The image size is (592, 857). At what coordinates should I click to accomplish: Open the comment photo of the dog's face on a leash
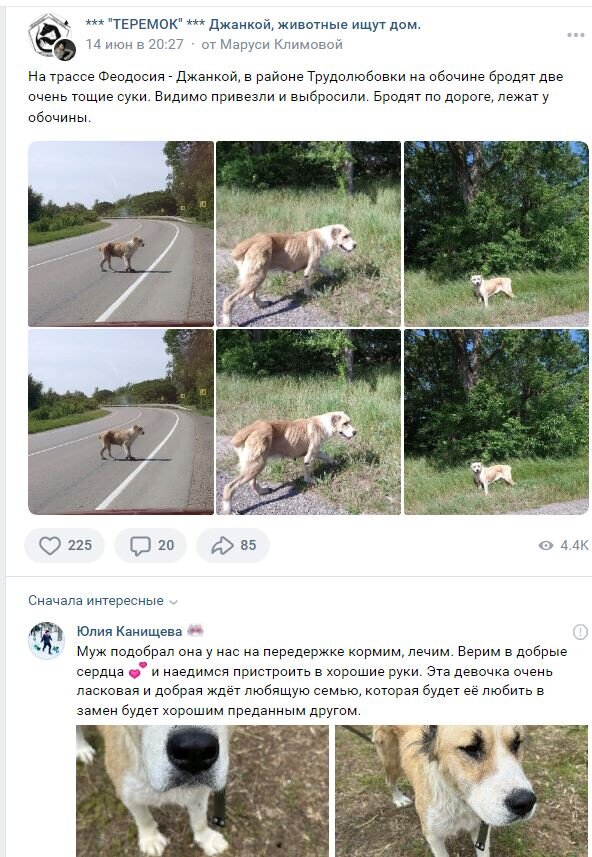click(462, 791)
